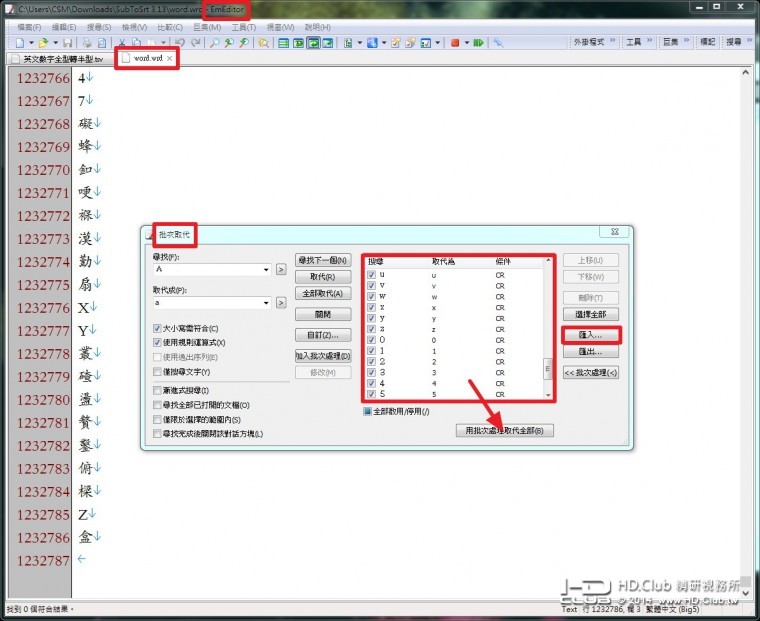Image resolution: width=760 pixels, height=621 pixels.
Task: Open the 檔案(F) menu
Action: [29, 27]
